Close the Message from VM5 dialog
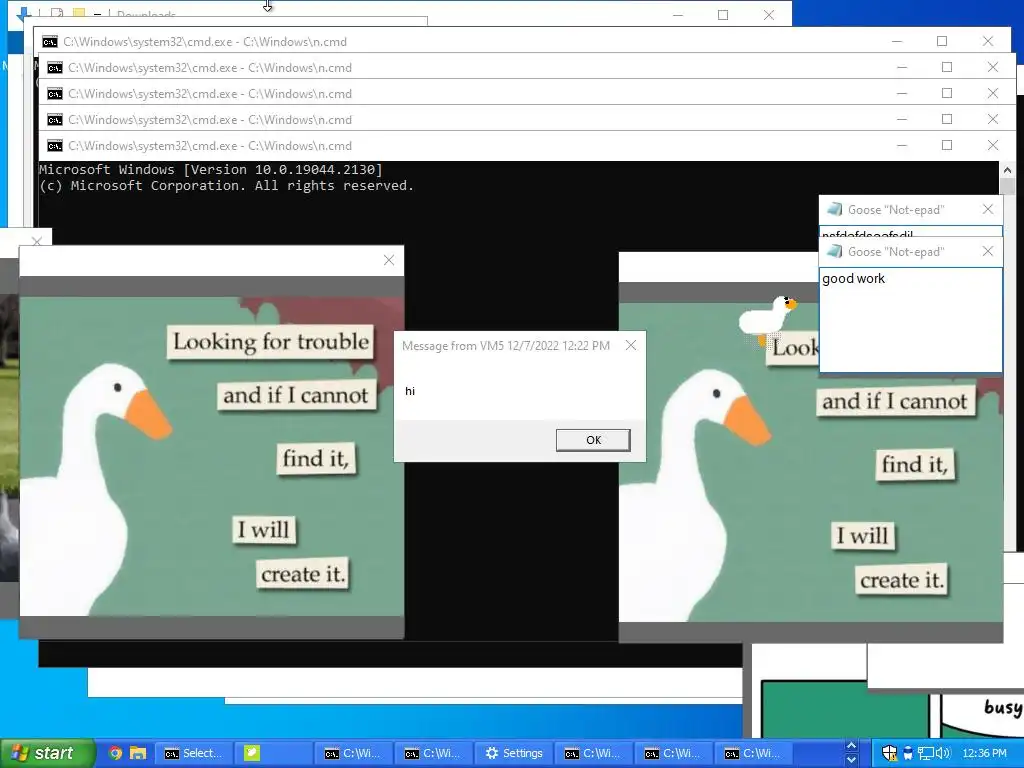 pos(631,345)
